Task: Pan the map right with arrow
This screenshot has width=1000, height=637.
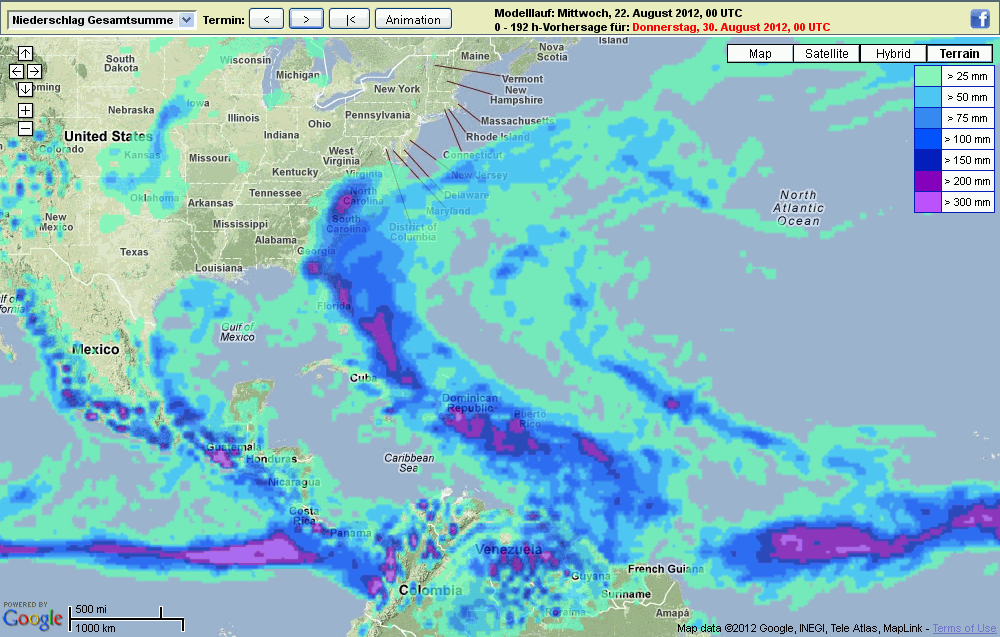Action: [34, 71]
